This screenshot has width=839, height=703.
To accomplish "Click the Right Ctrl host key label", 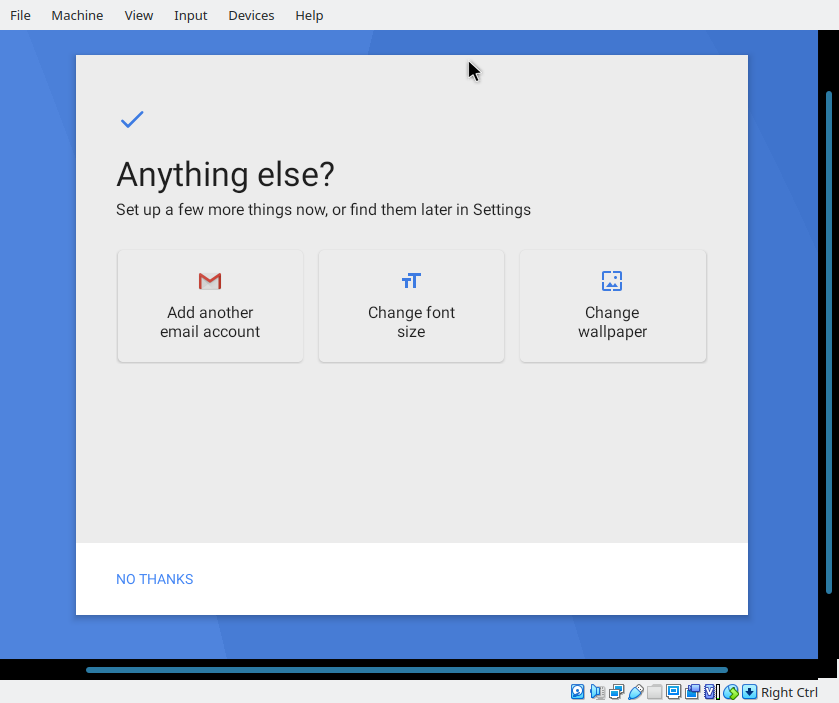I will click(789, 692).
